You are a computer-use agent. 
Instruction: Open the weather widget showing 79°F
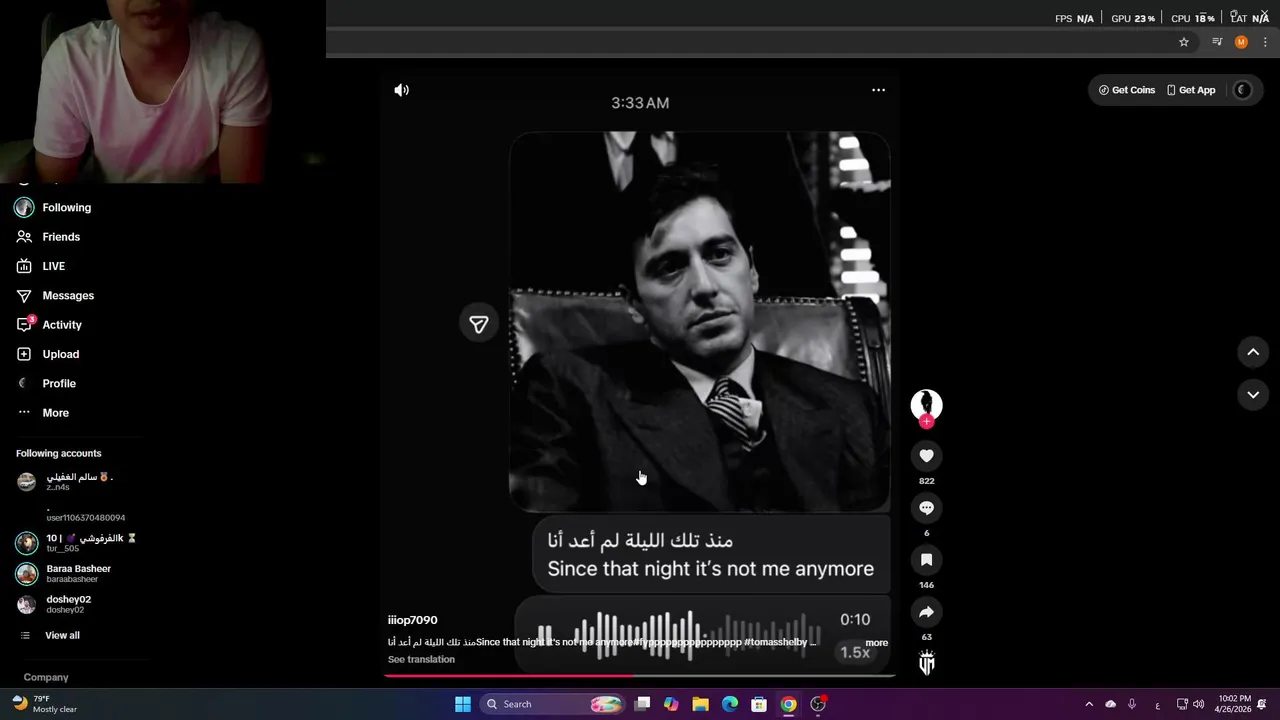click(x=44, y=704)
